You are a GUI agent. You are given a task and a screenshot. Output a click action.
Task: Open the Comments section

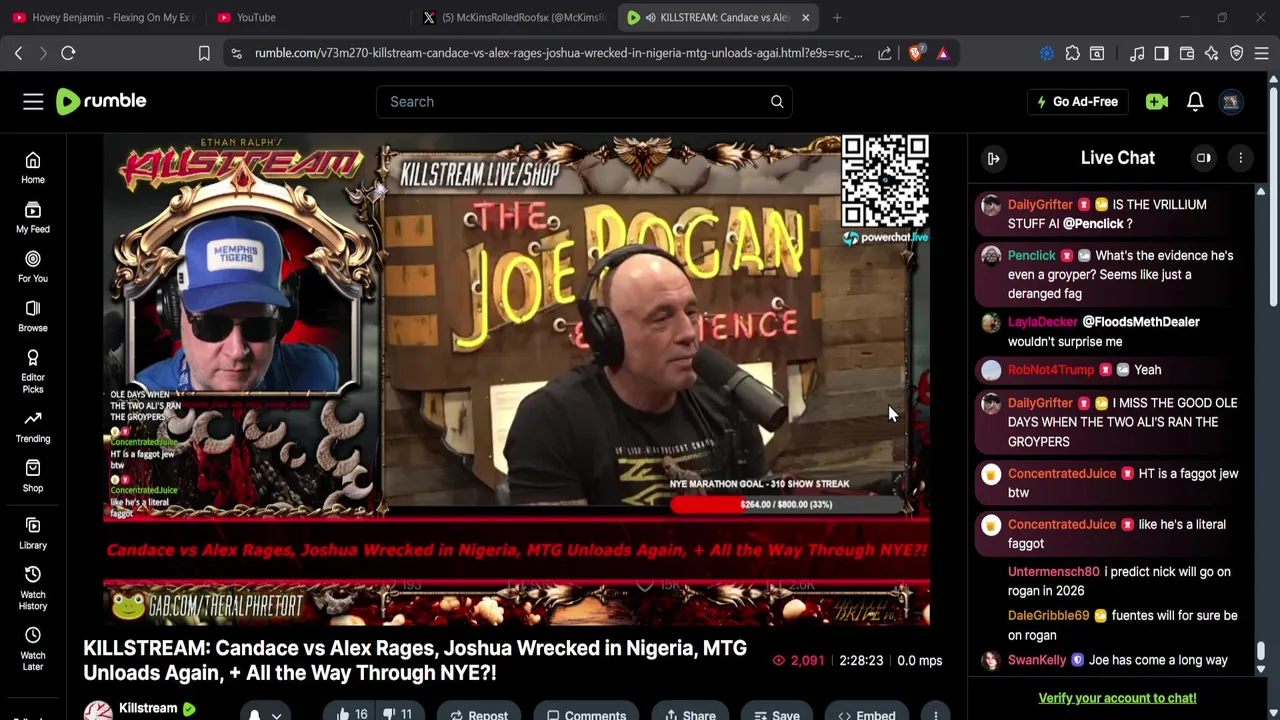click(587, 713)
